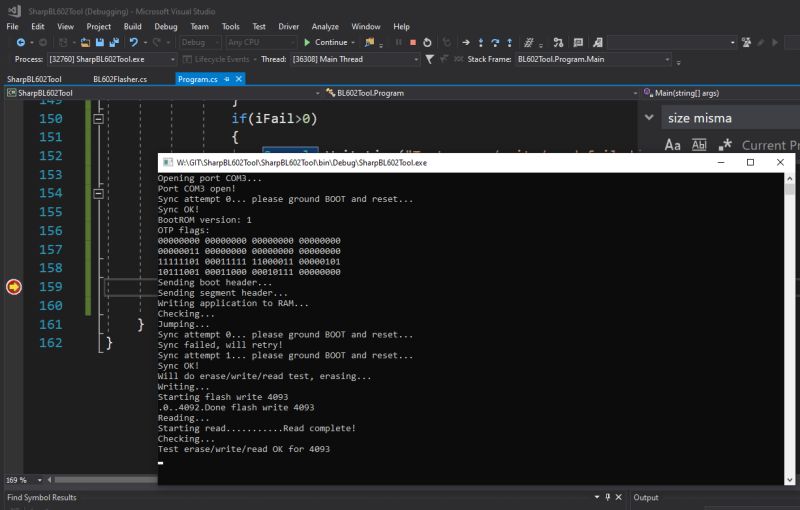
Task: Click the live share icon at toolbar right
Action: click(x=746, y=42)
